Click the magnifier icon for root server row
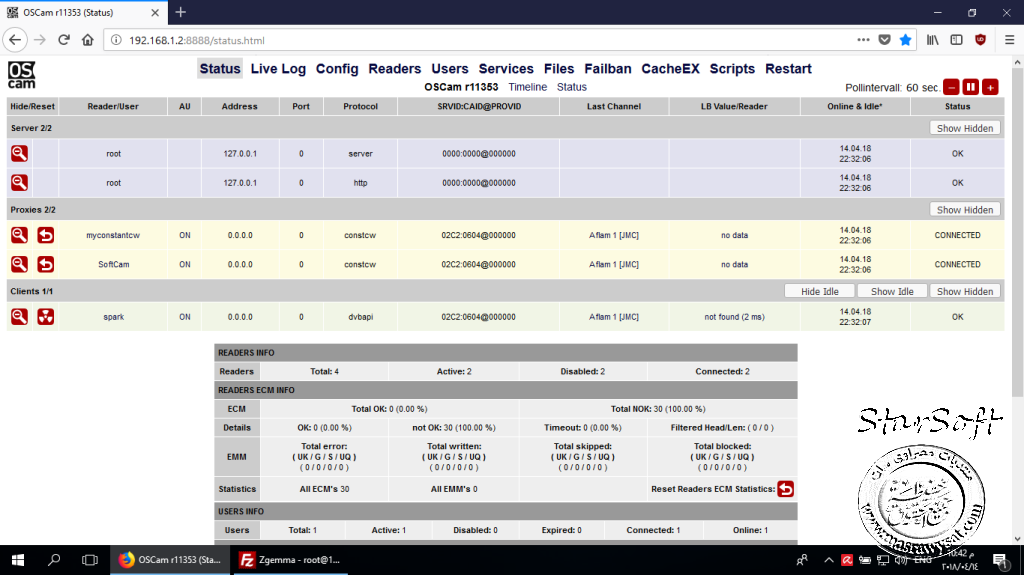Viewport: 1024px width, 575px height. [x=19, y=154]
